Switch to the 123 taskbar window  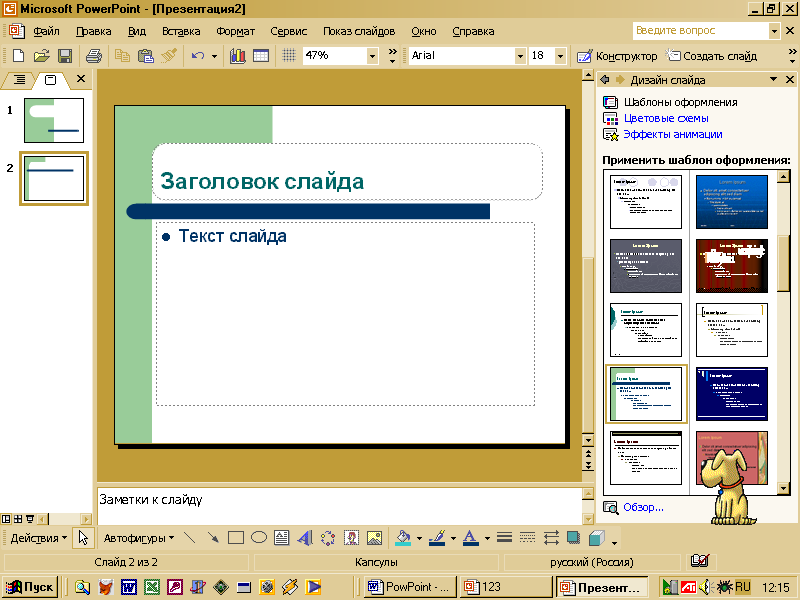point(505,587)
